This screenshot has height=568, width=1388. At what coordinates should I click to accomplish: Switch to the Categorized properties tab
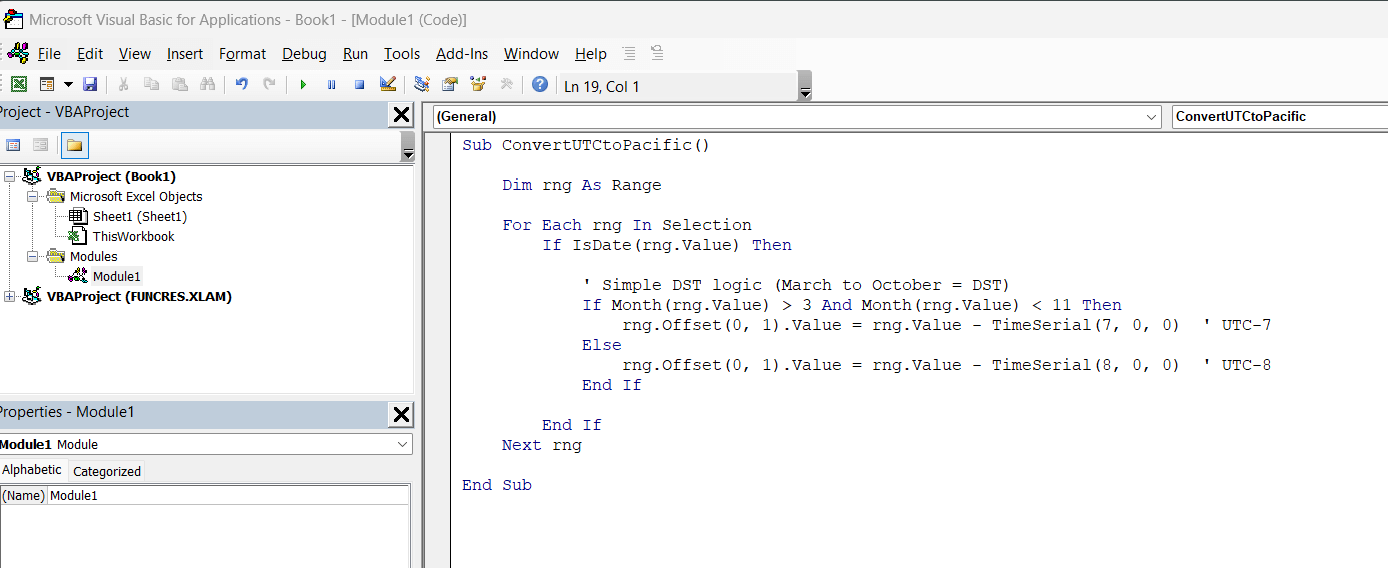point(107,471)
